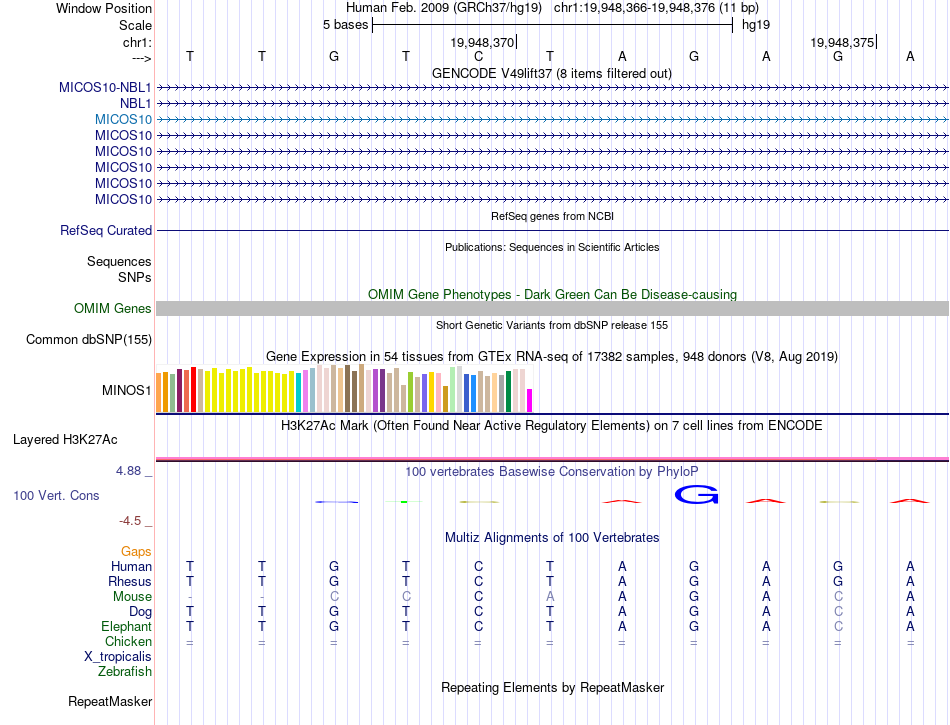Click the Human Feb. 2009 (GRCh37/hg19) assembly text
Screen dimensions: 950x725
click(x=443, y=8)
